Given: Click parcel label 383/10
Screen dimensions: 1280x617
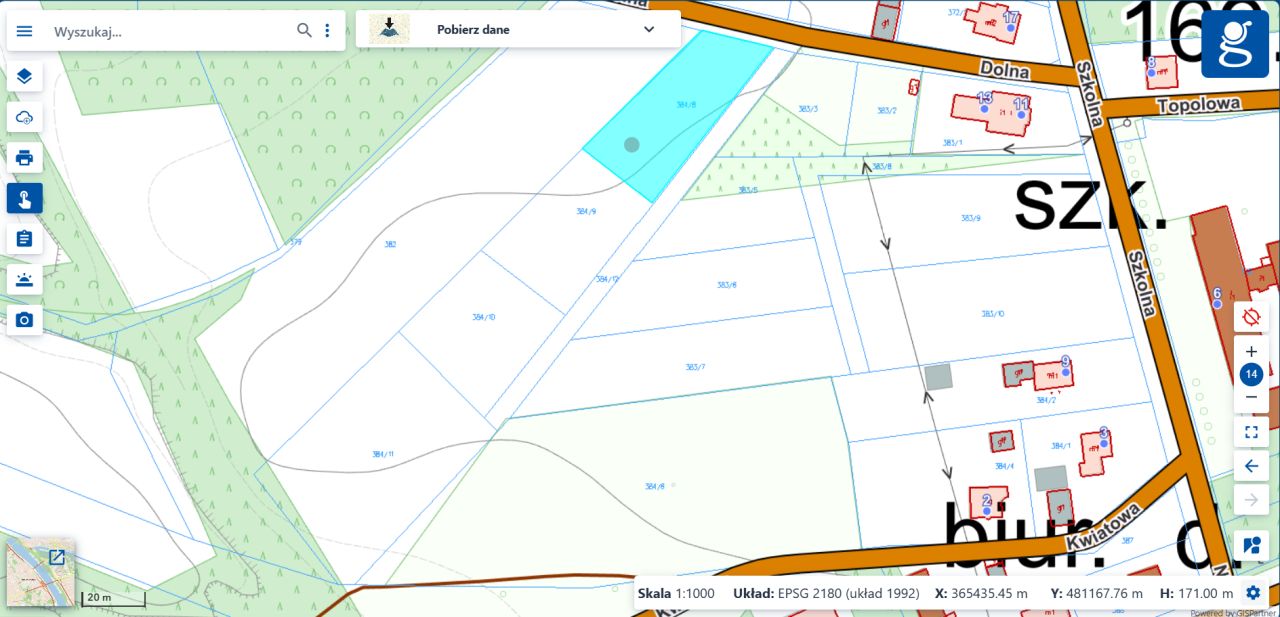Looking at the screenshot, I should [x=992, y=314].
